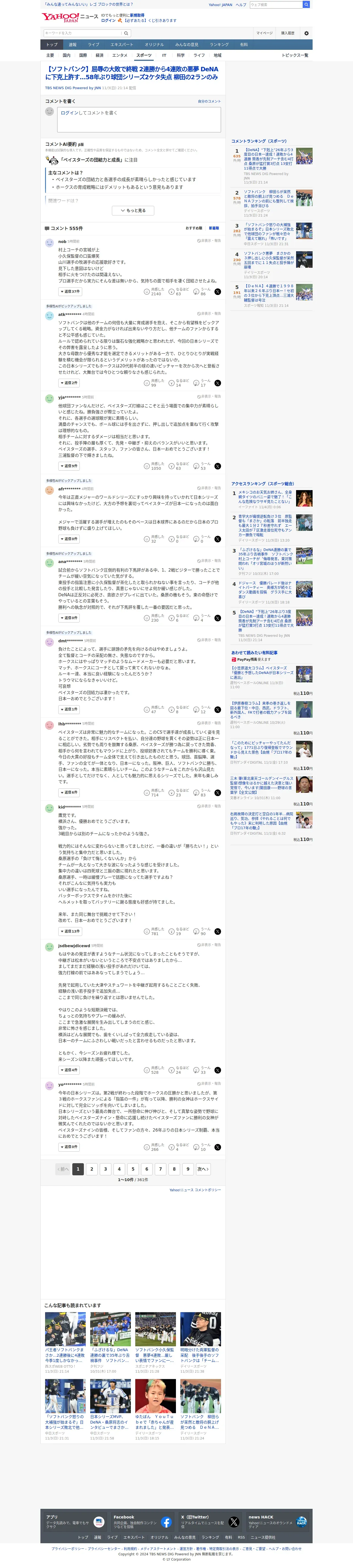Open the ライブ tab in main nav
Image resolution: width=353 pixels, height=1568 pixels.
click(x=93, y=44)
